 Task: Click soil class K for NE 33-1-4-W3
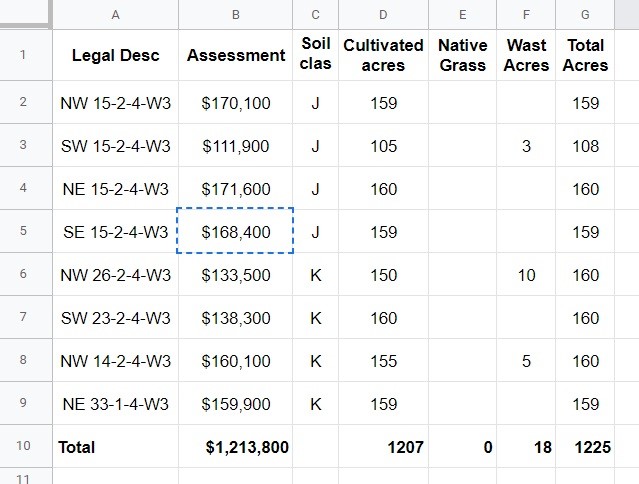pyautogui.click(x=315, y=404)
